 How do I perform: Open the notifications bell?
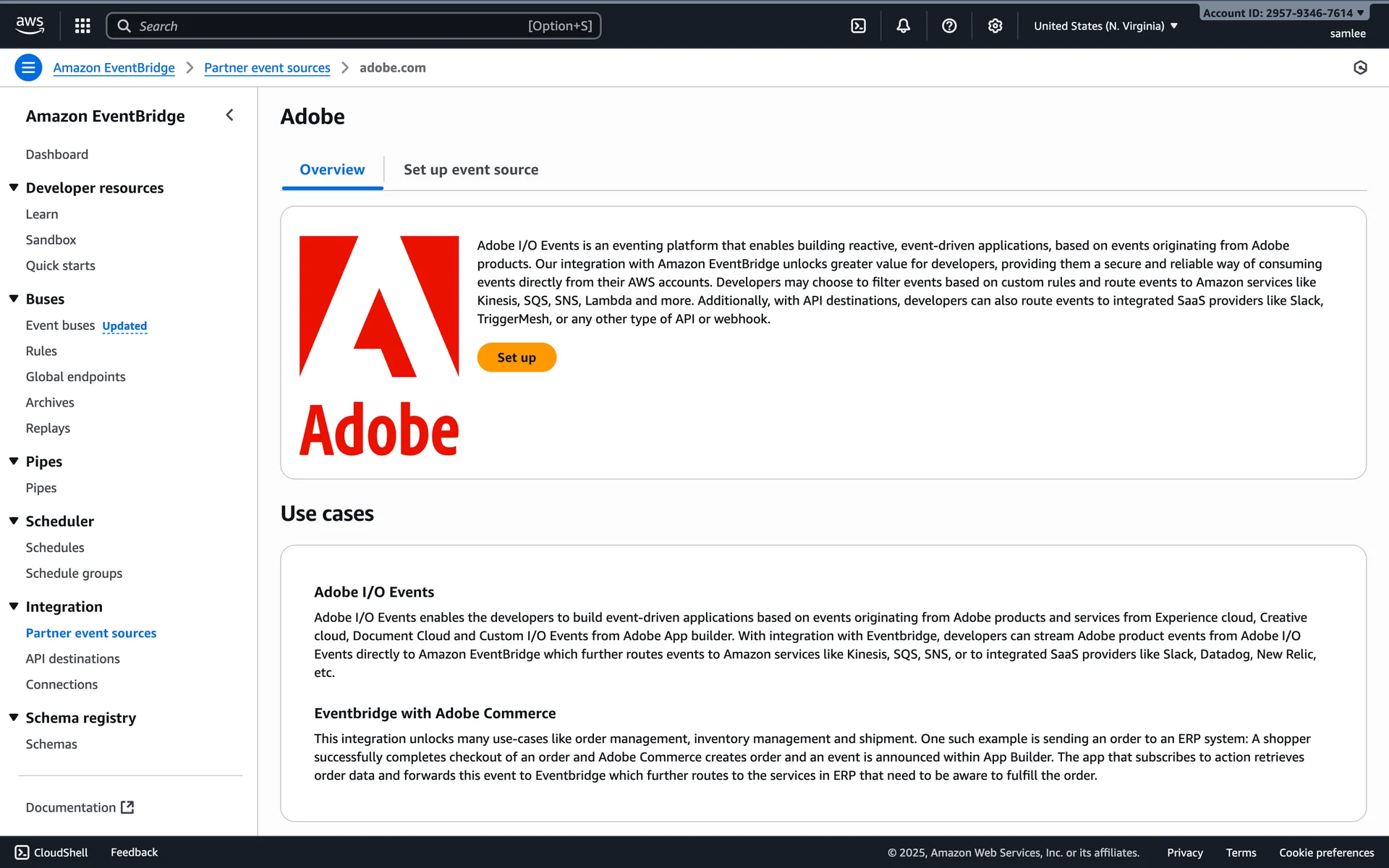pyautogui.click(x=903, y=26)
